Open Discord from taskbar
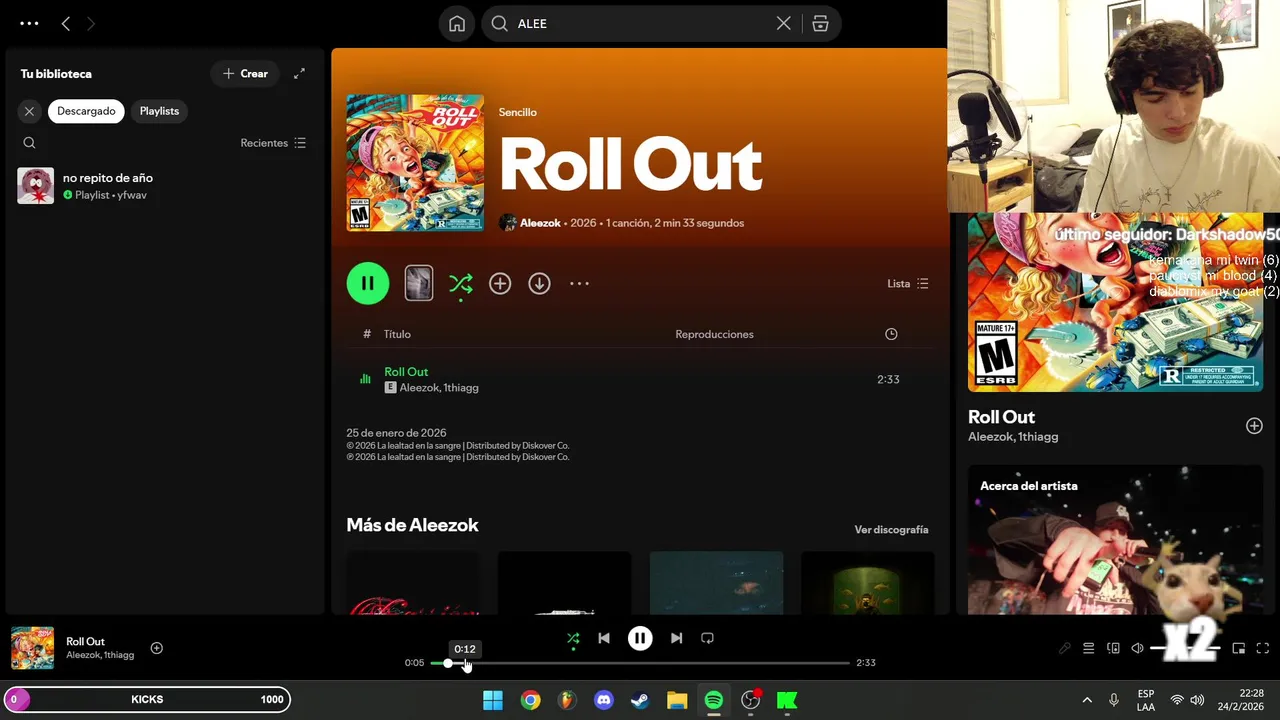Screen dimensions: 1280x720 [x=604, y=700]
